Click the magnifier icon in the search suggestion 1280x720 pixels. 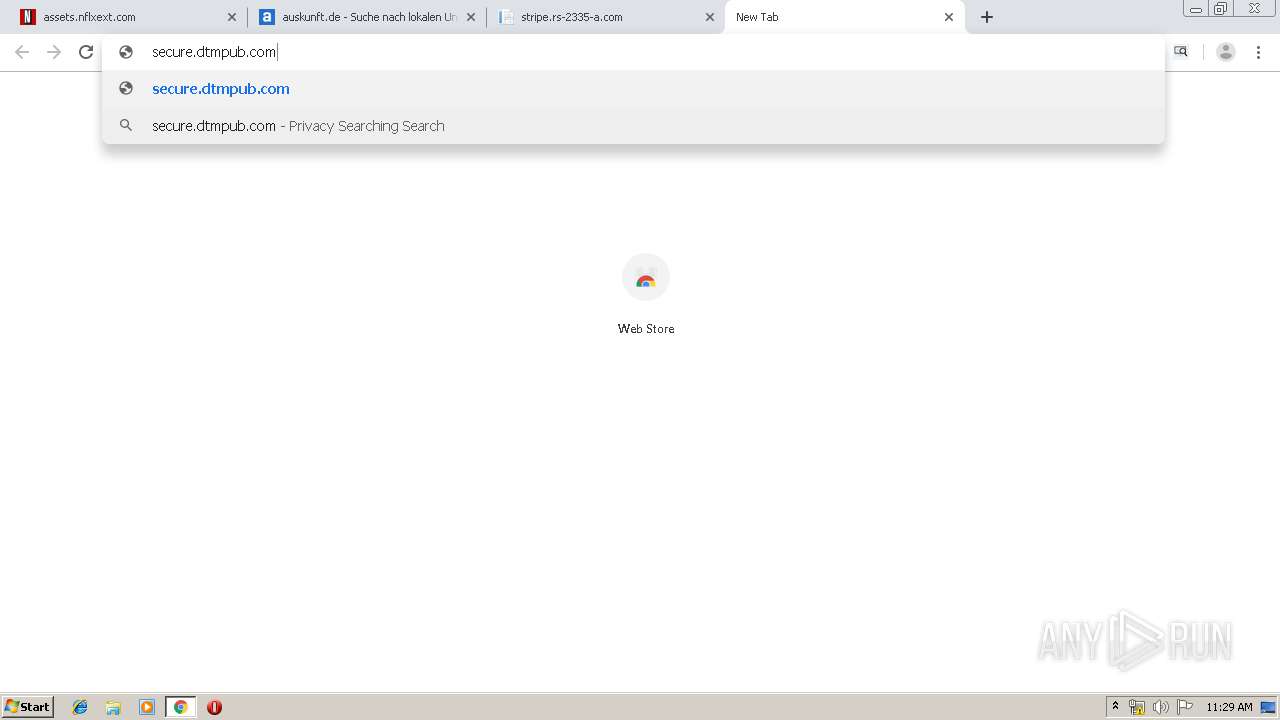pyautogui.click(x=126, y=126)
